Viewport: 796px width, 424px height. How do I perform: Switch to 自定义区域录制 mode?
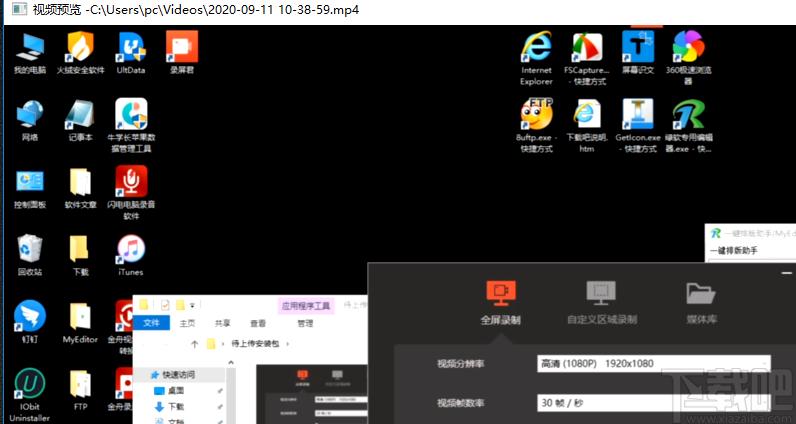click(x=602, y=303)
